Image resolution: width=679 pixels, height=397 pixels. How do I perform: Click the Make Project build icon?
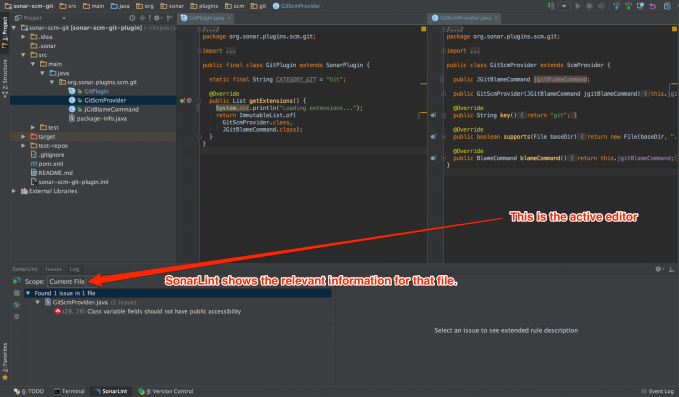tap(551, 6)
